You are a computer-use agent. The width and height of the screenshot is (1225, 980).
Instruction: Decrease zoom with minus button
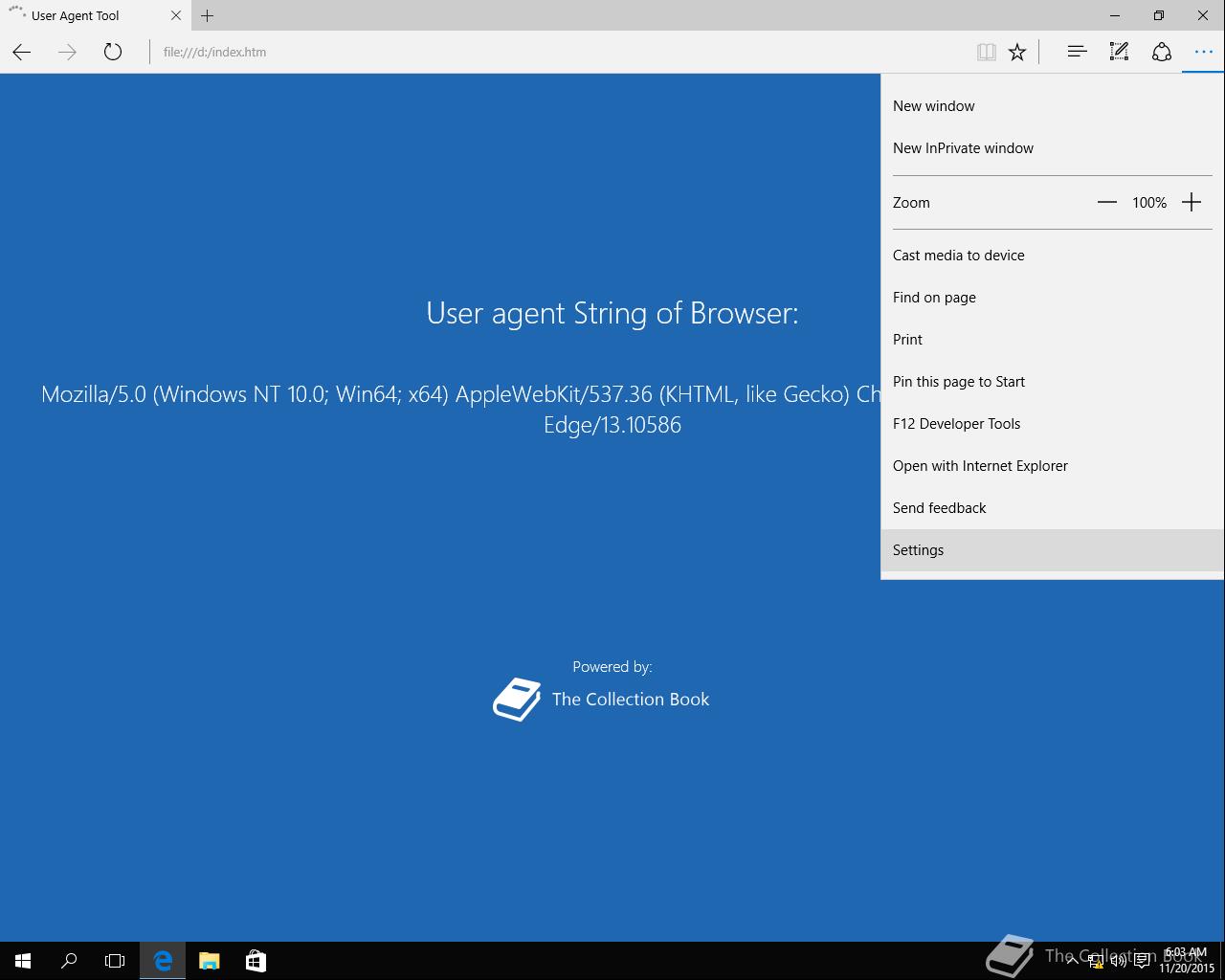click(1107, 202)
